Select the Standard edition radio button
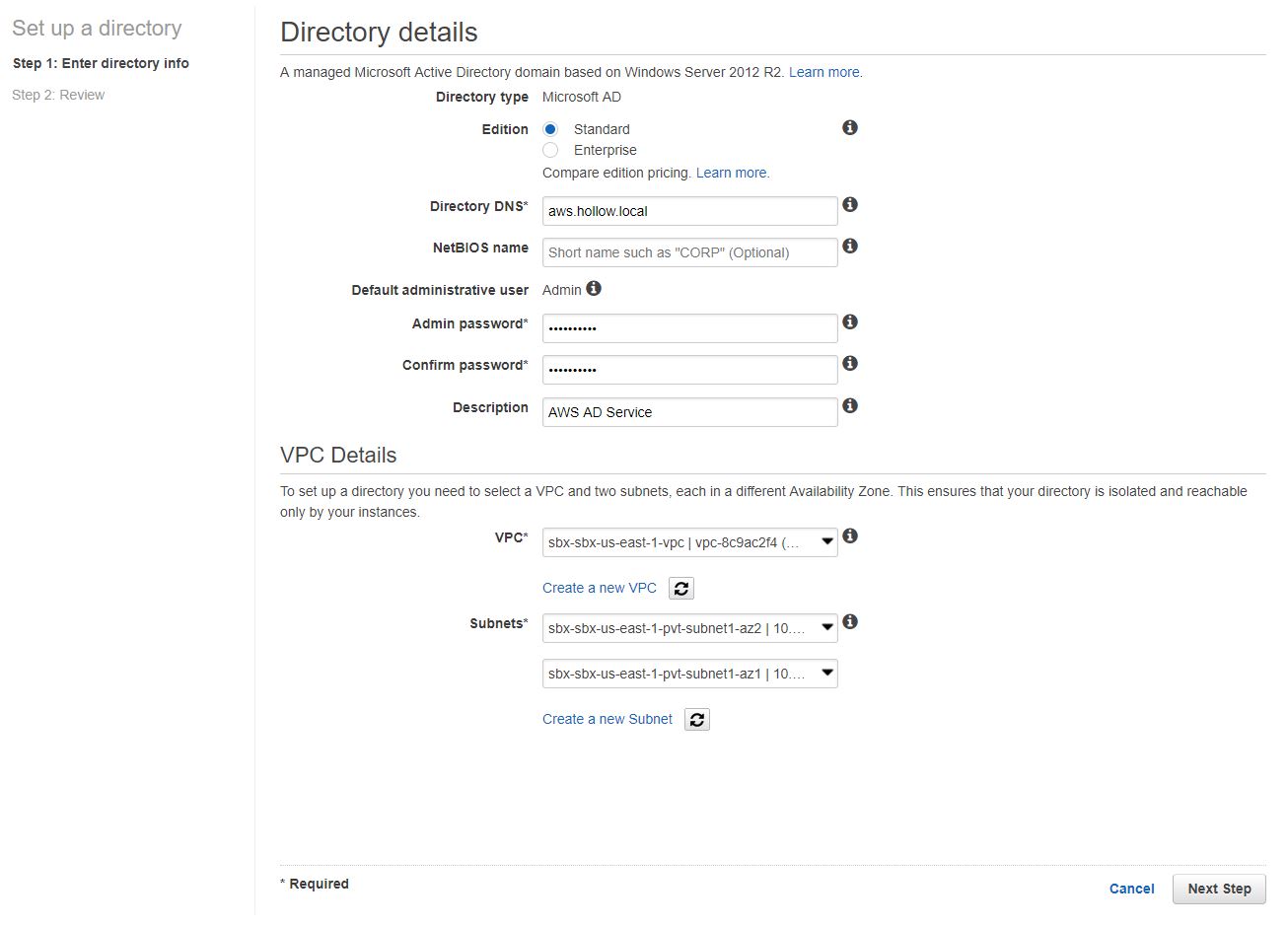Screen dimensions: 1288x926 coord(550,129)
